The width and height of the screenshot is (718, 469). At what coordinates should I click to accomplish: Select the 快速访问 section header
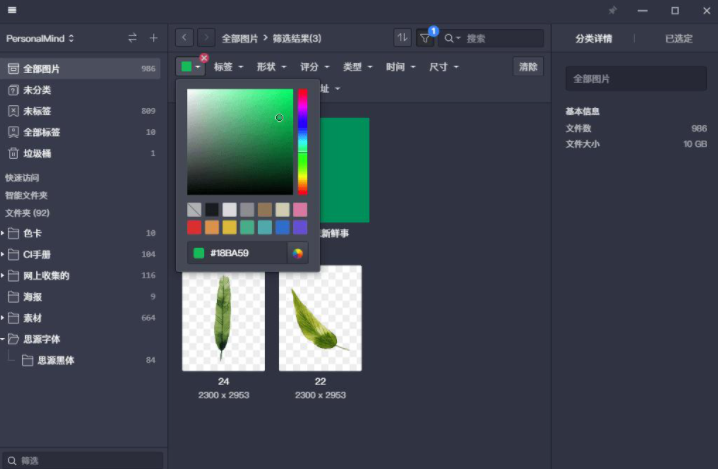tap(22, 178)
